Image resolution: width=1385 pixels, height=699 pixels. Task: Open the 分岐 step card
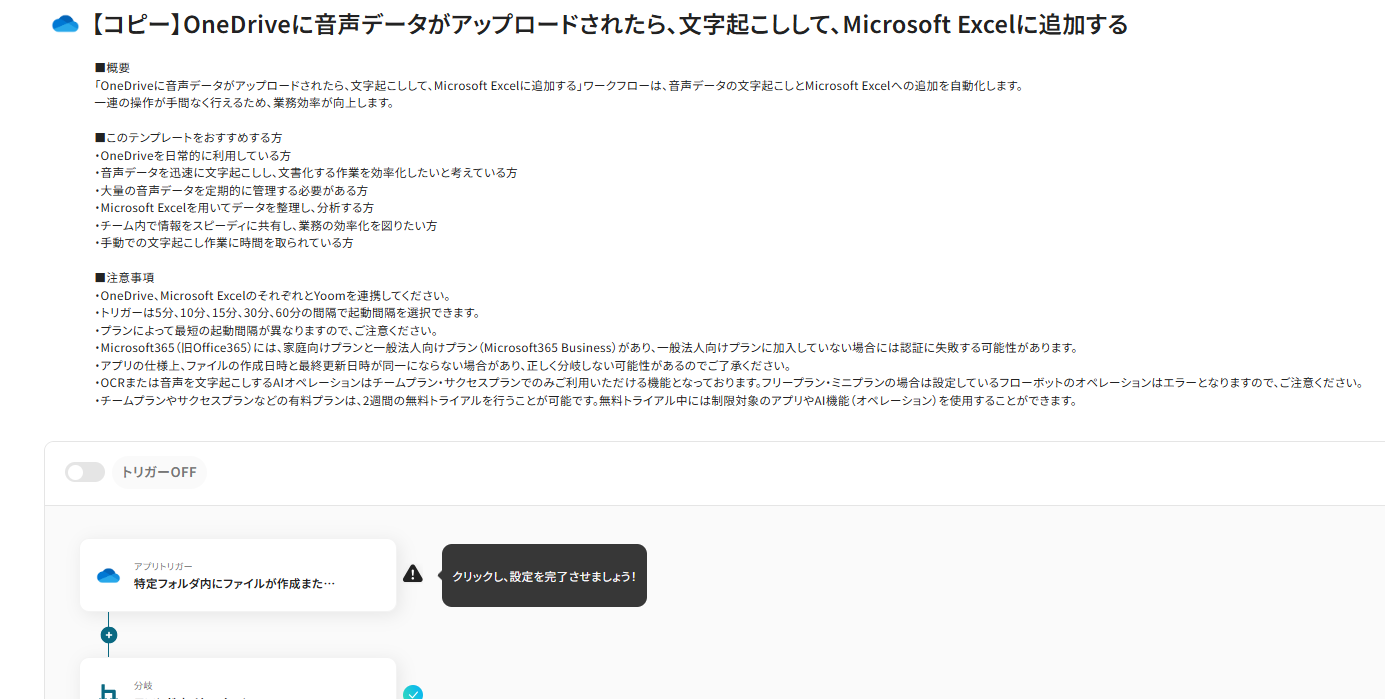(x=238, y=679)
